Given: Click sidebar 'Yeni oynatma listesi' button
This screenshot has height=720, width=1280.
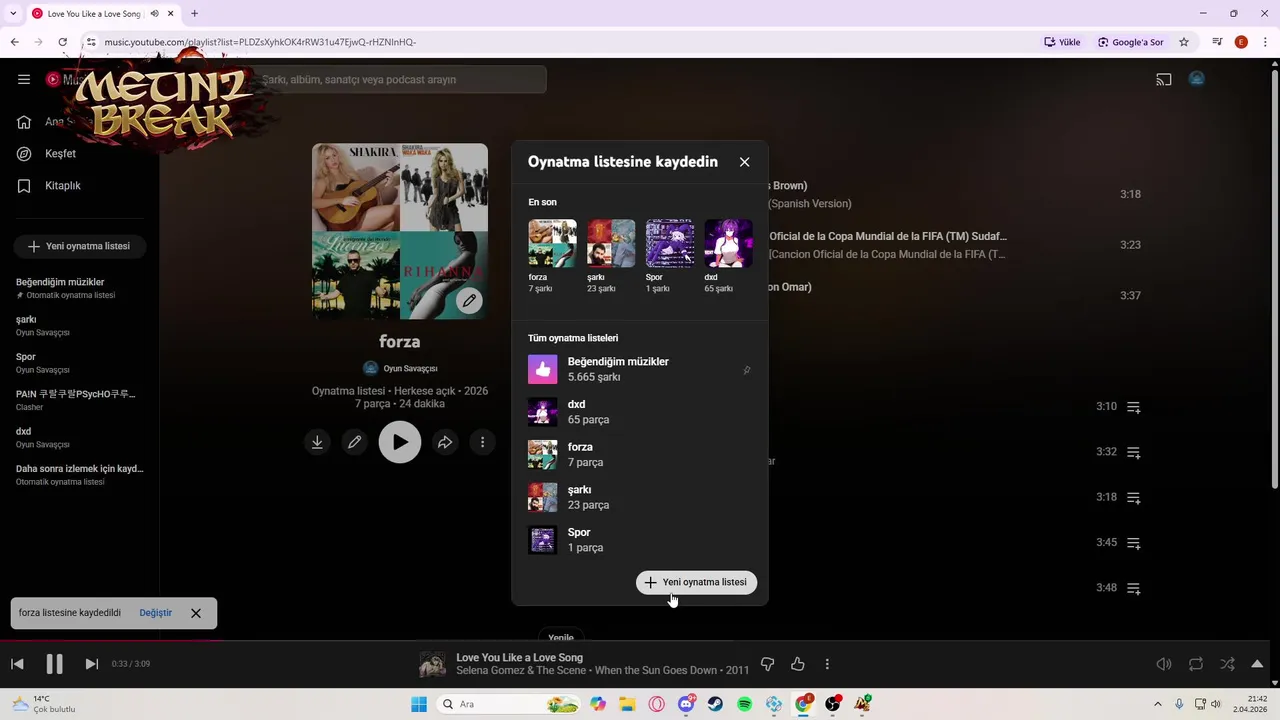Looking at the screenshot, I should [80, 246].
